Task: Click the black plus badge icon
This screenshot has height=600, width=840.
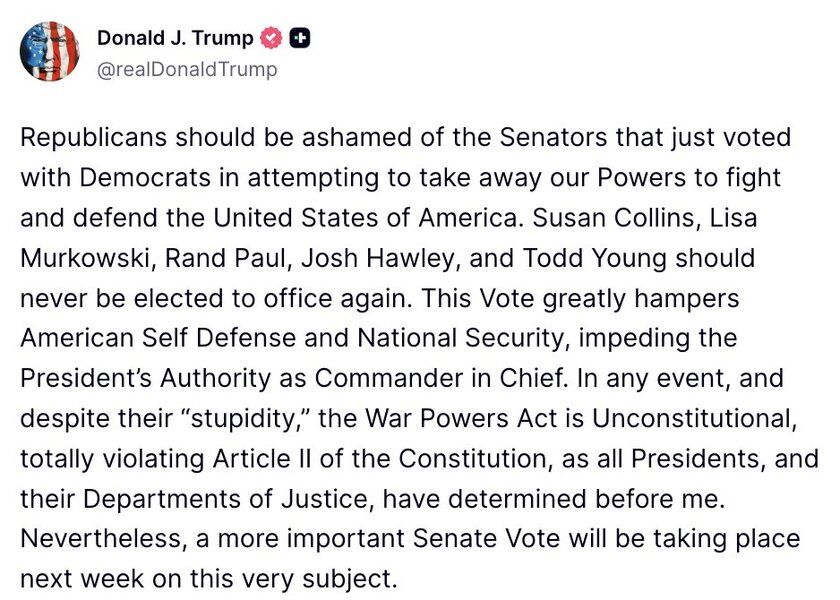Action: coord(299,39)
